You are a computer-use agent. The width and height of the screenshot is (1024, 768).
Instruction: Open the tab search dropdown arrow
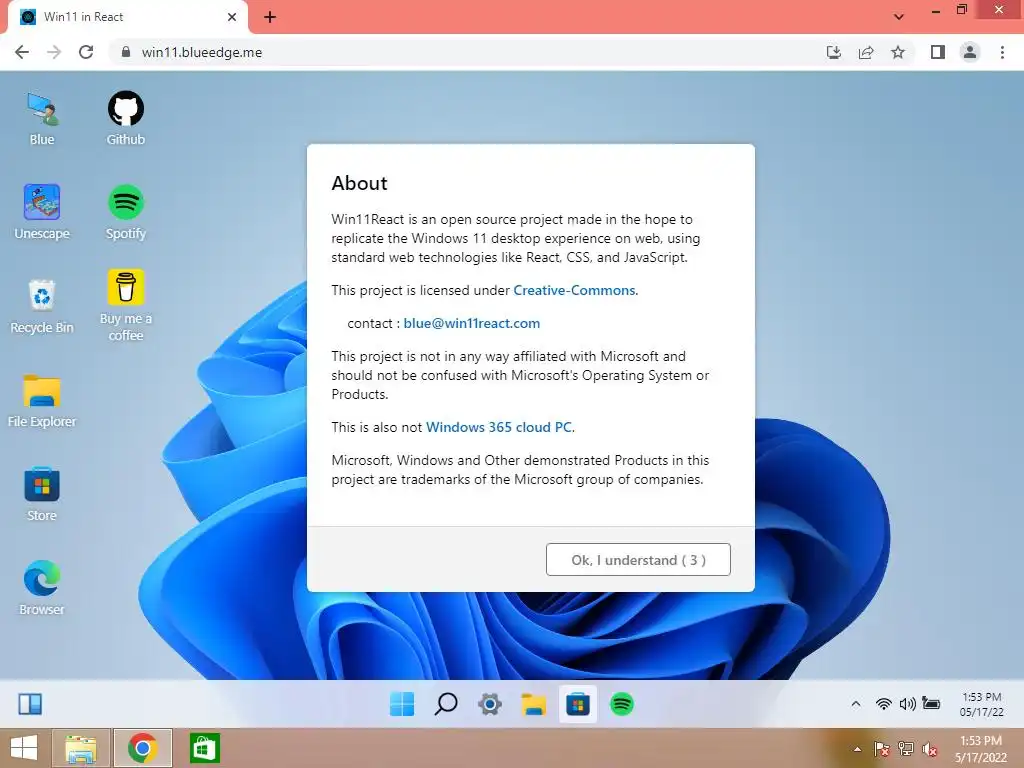(899, 17)
